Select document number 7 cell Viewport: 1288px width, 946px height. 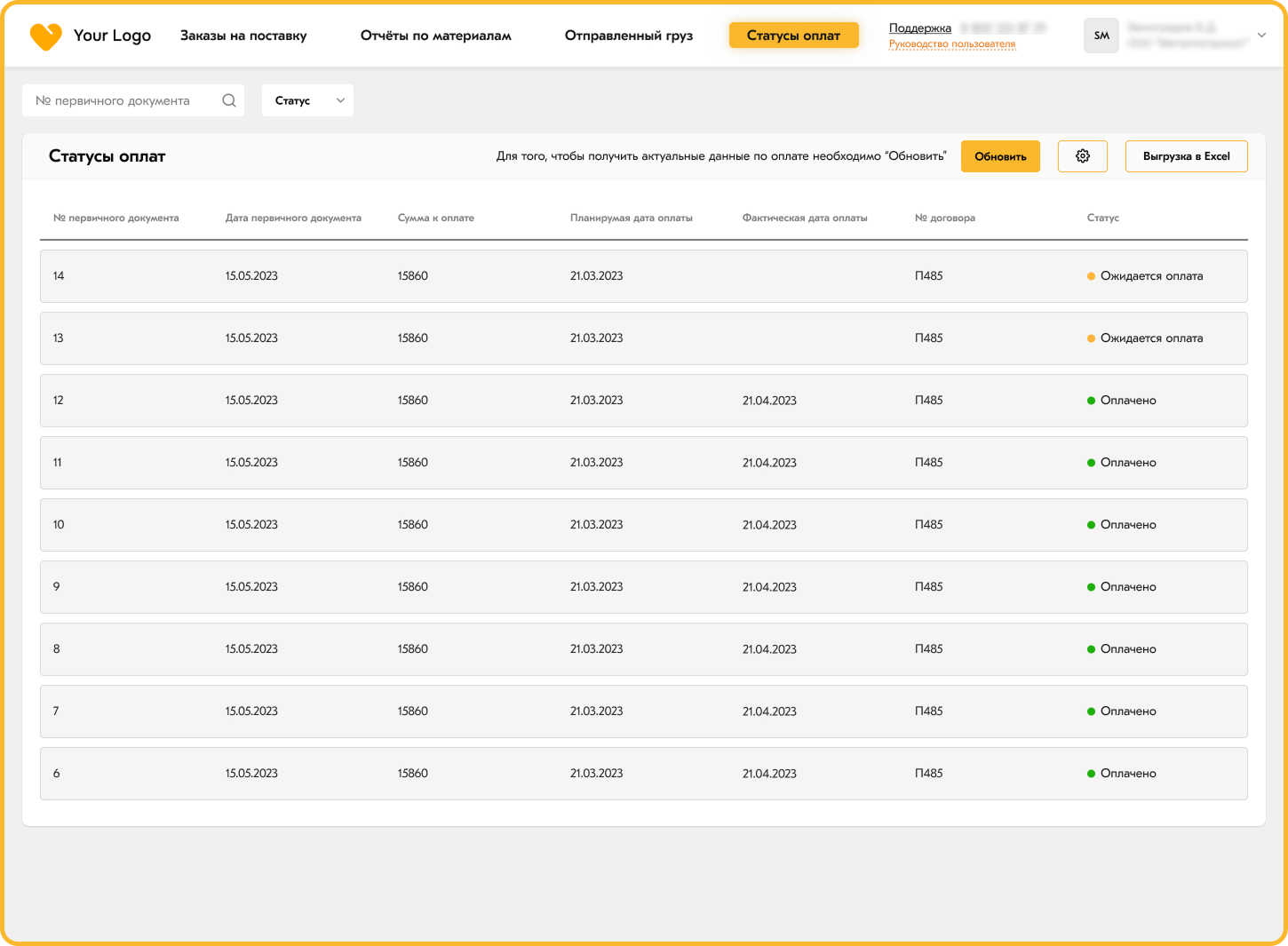(x=57, y=711)
